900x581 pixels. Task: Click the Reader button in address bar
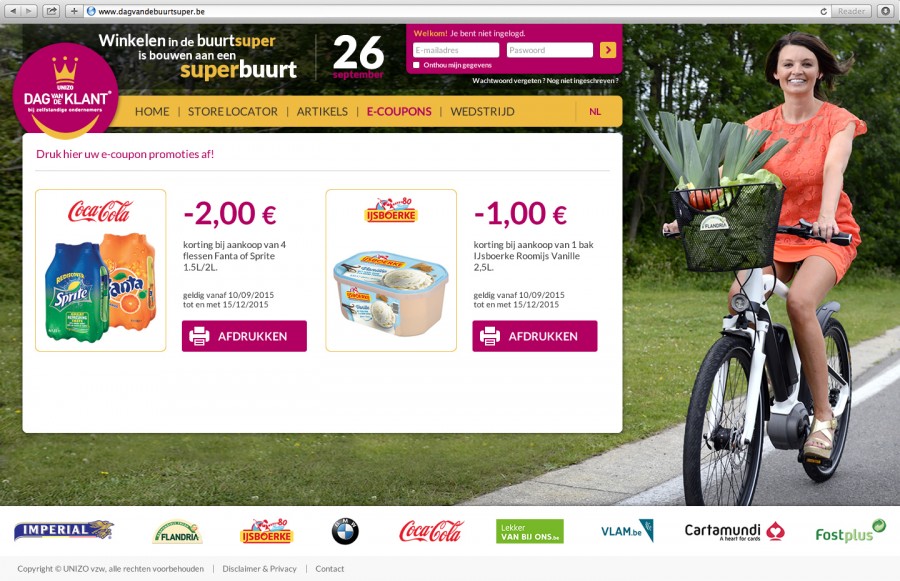click(851, 11)
